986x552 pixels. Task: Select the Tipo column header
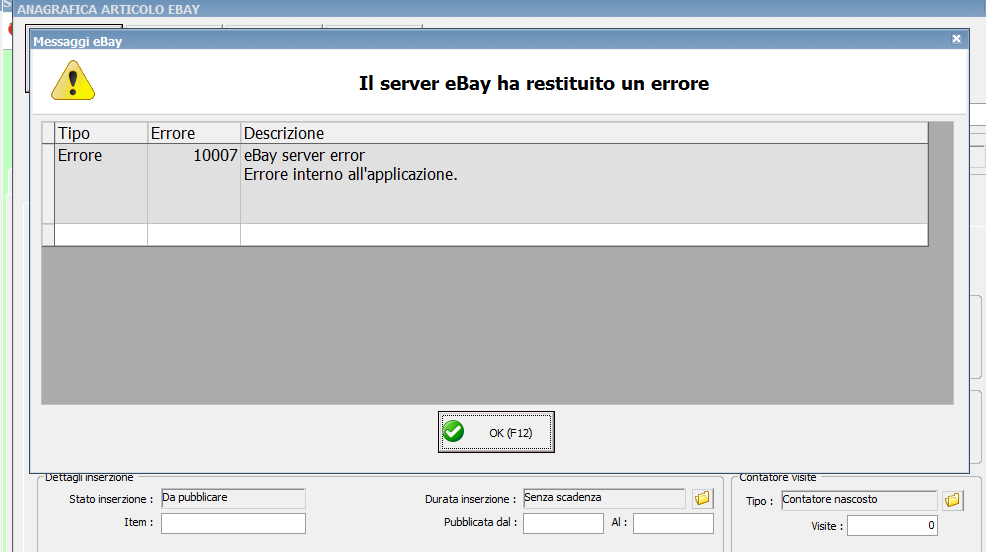[x=101, y=133]
